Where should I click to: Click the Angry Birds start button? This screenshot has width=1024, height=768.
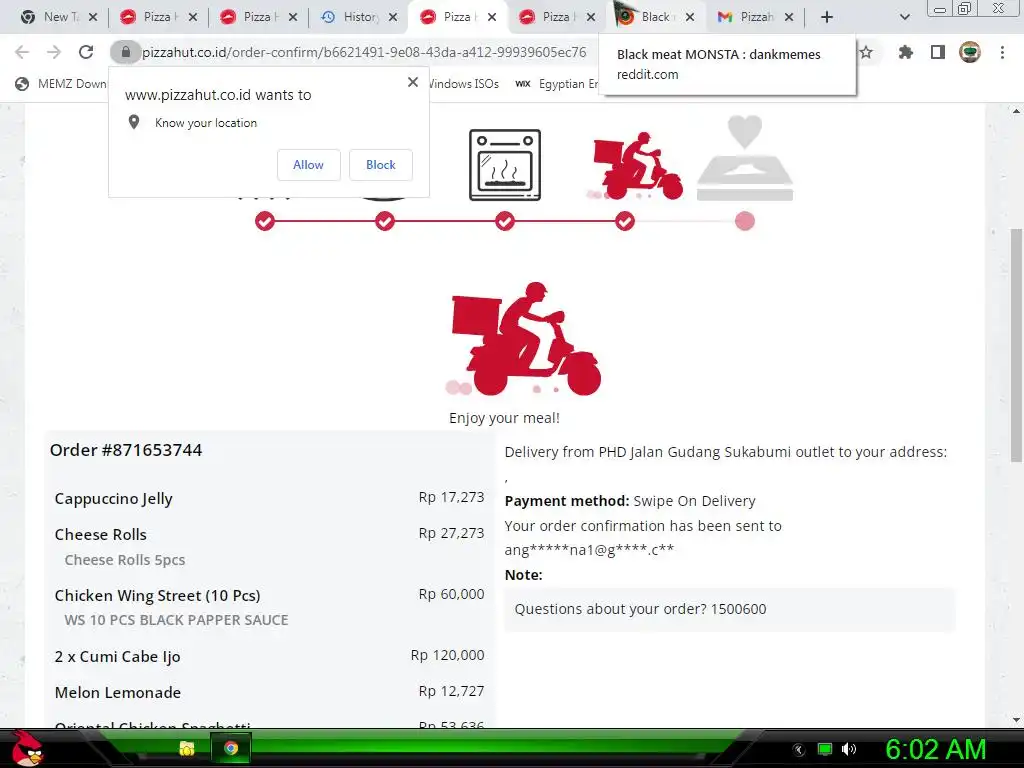[x=27, y=748]
